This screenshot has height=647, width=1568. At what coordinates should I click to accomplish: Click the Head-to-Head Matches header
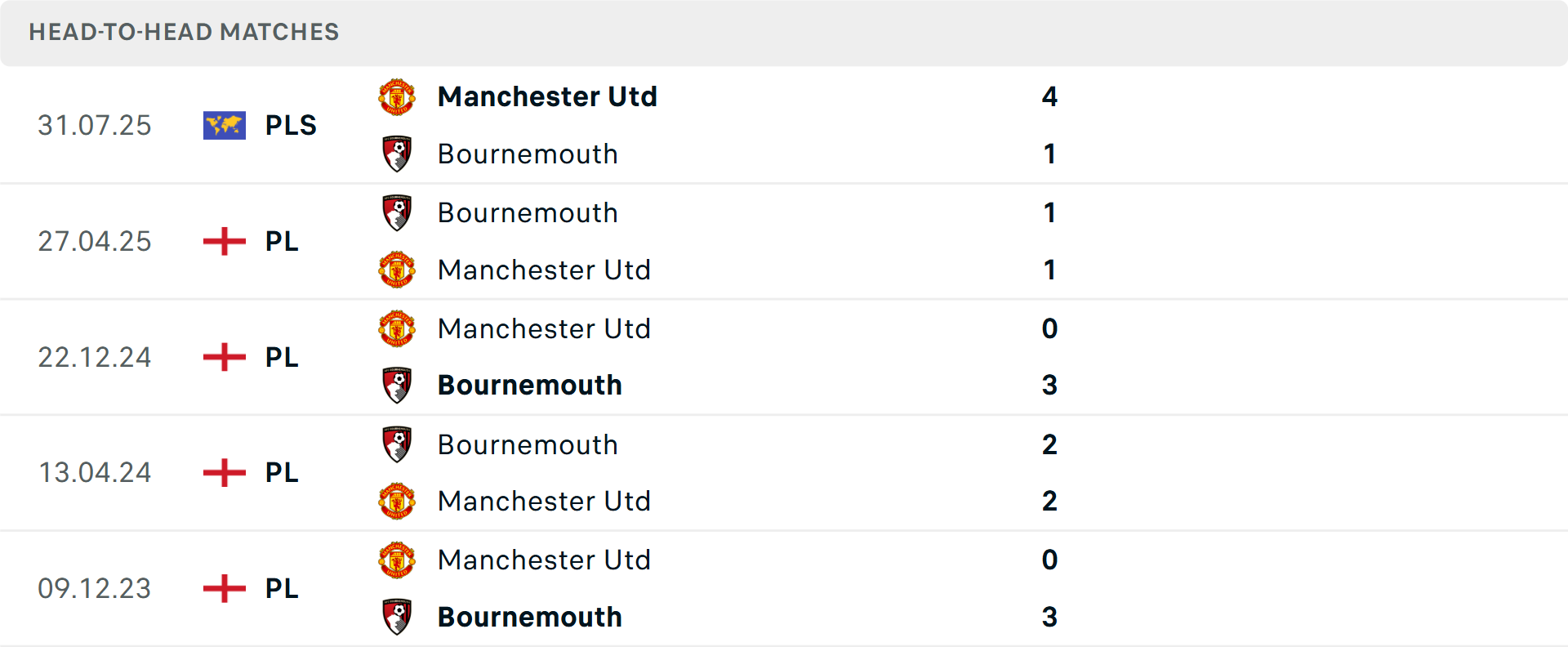pos(184,32)
